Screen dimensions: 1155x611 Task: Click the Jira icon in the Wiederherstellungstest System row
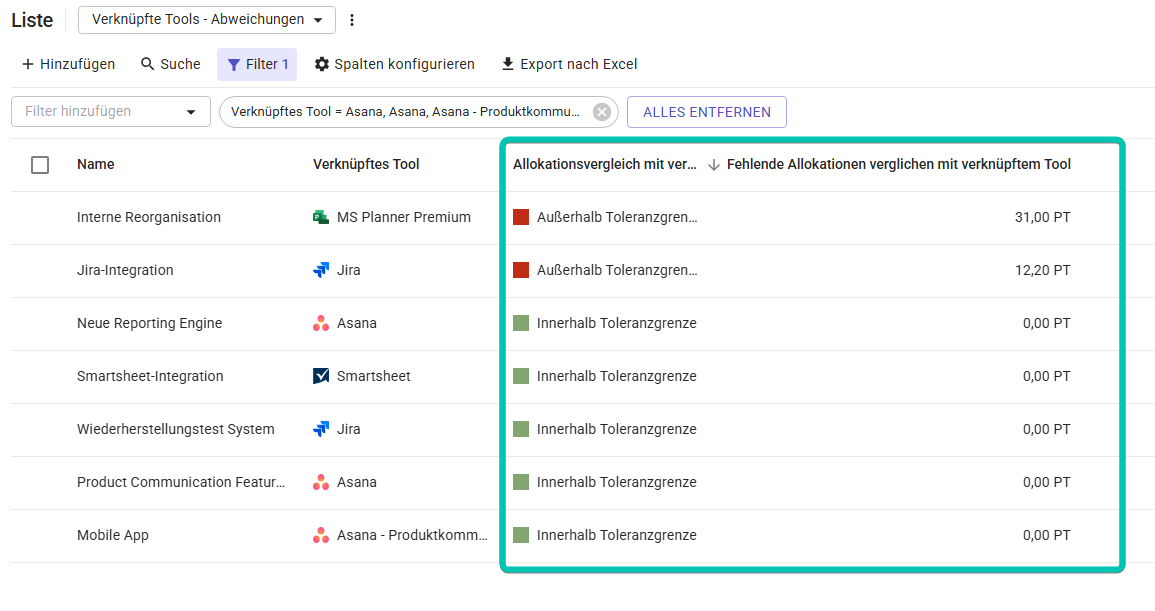point(322,429)
